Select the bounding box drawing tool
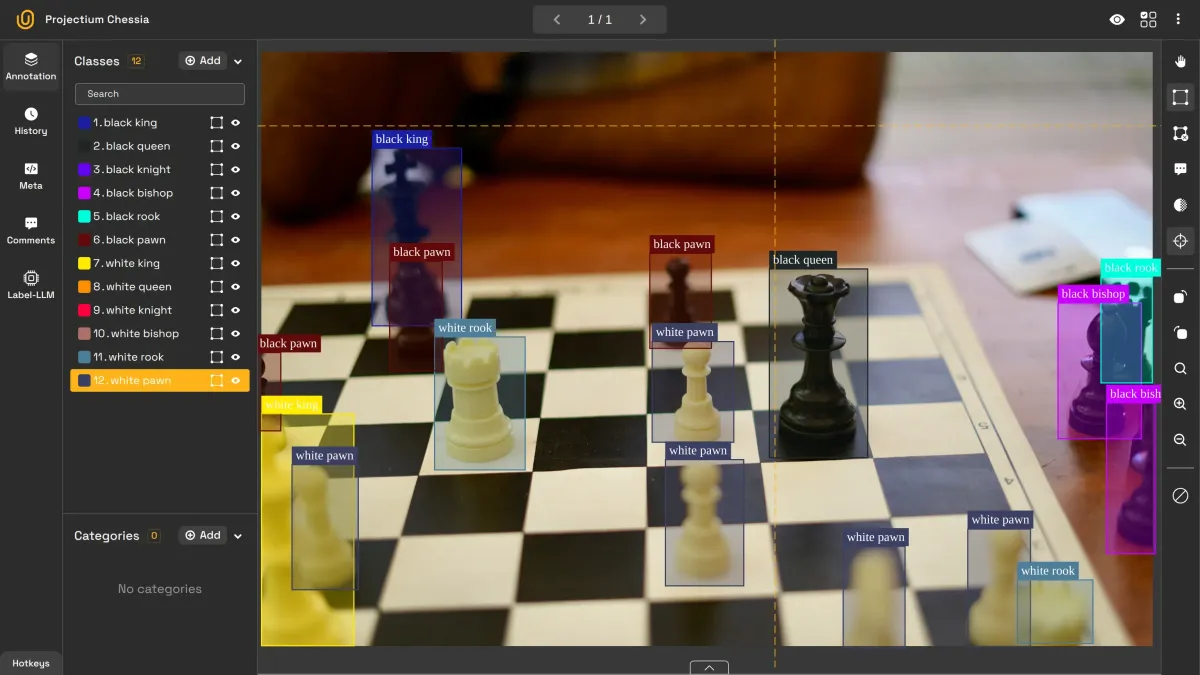This screenshot has width=1200, height=675. pos(1180,97)
